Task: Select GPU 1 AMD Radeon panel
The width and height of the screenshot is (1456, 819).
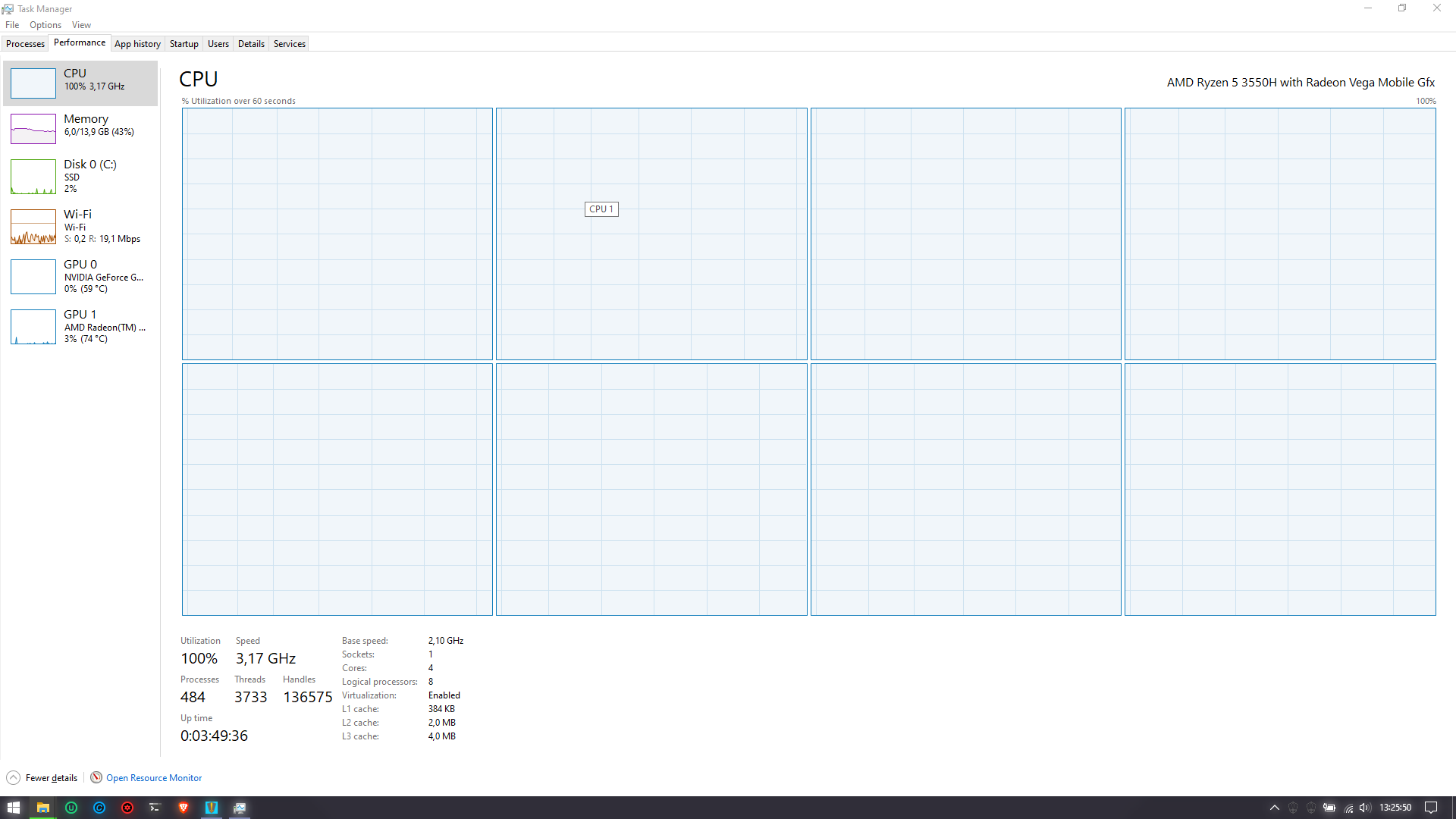Action: point(80,326)
